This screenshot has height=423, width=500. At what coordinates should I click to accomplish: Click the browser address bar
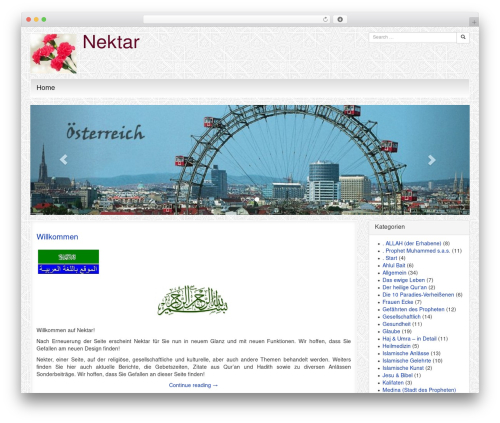[x=237, y=19]
